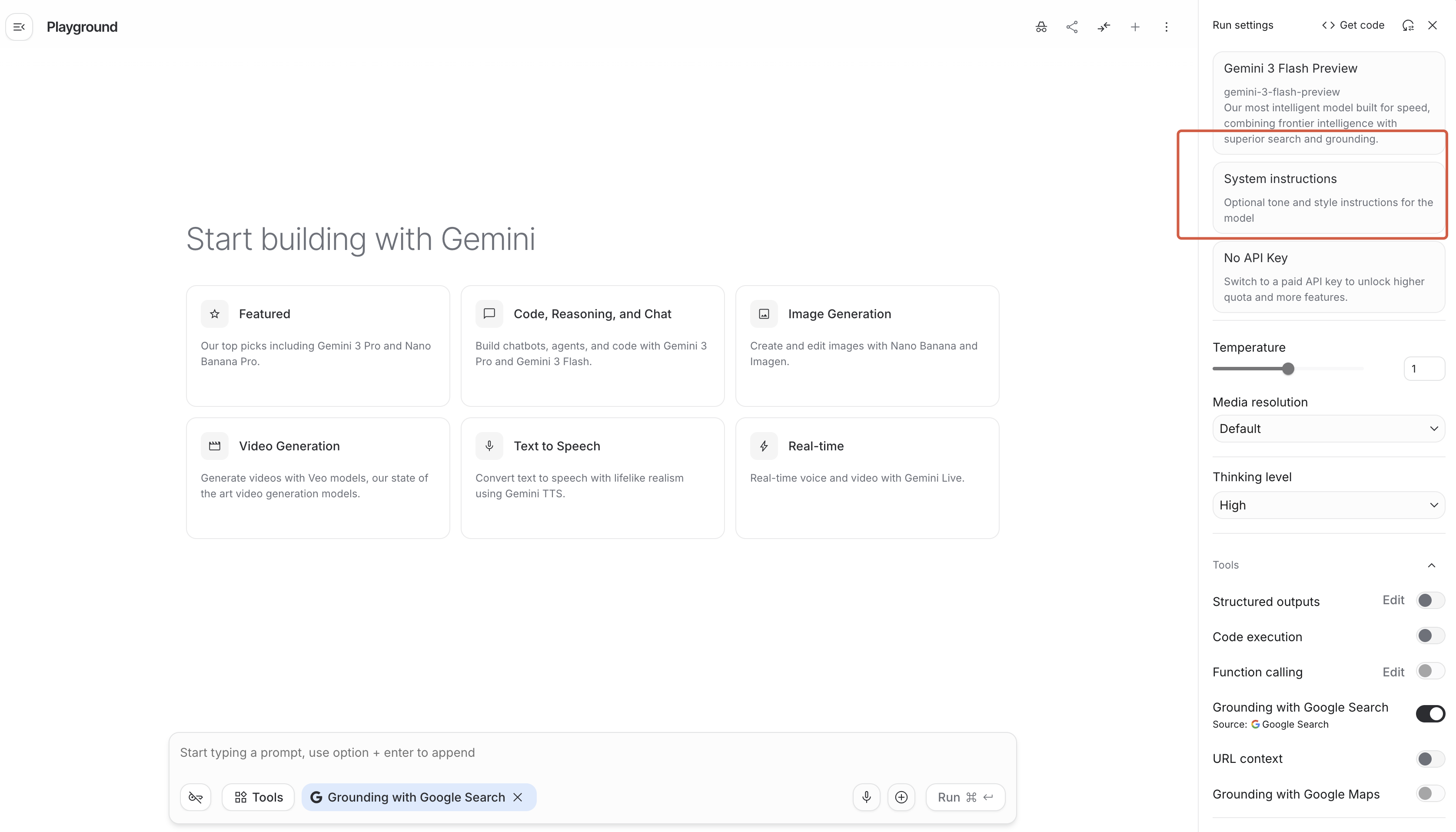The width and height of the screenshot is (1456, 832).
Task: Collapse the left navigation sidebar icon
Action: [x=19, y=27]
